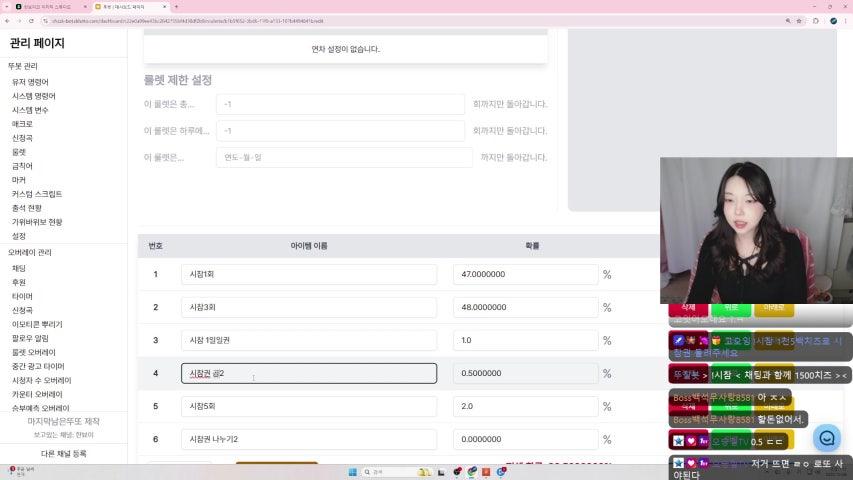Click probability field 2.0 in row 5
This screenshot has height=480, width=853.
pos(526,407)
